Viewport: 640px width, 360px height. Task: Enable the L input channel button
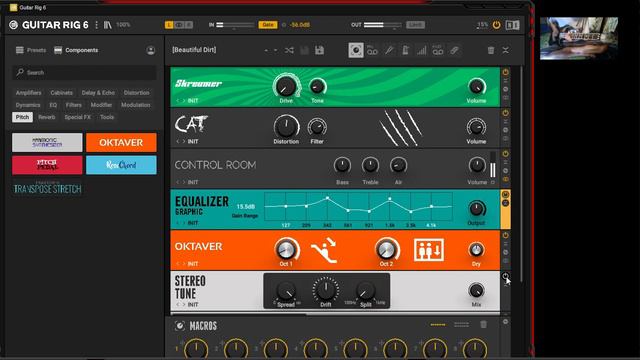[x=169, y=25]
